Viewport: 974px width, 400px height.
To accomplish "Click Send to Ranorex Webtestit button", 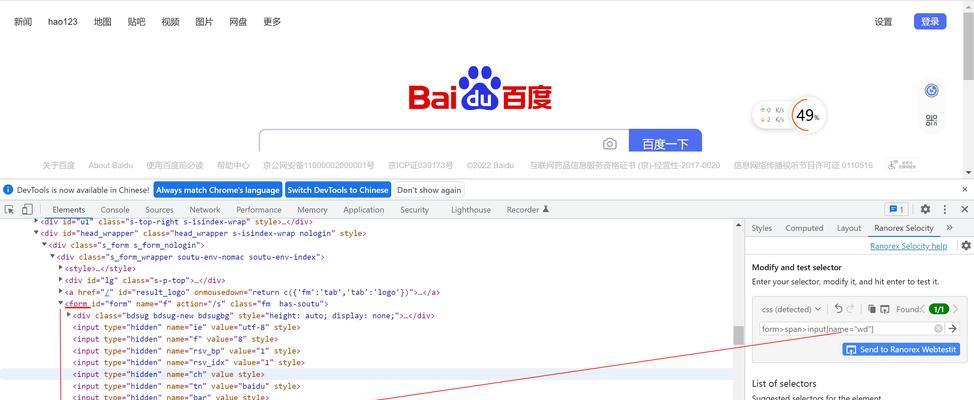I will click(901, 350).
